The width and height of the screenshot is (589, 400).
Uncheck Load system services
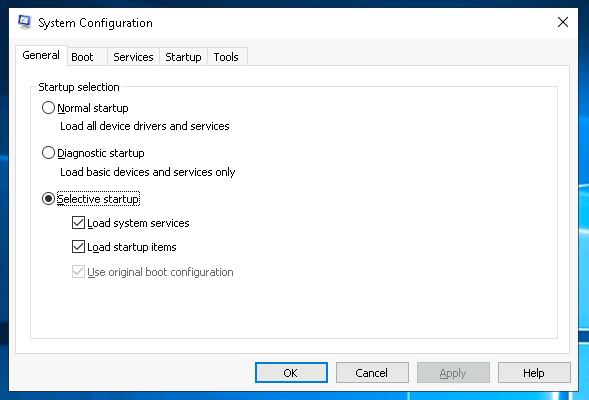tap(78, 223)
